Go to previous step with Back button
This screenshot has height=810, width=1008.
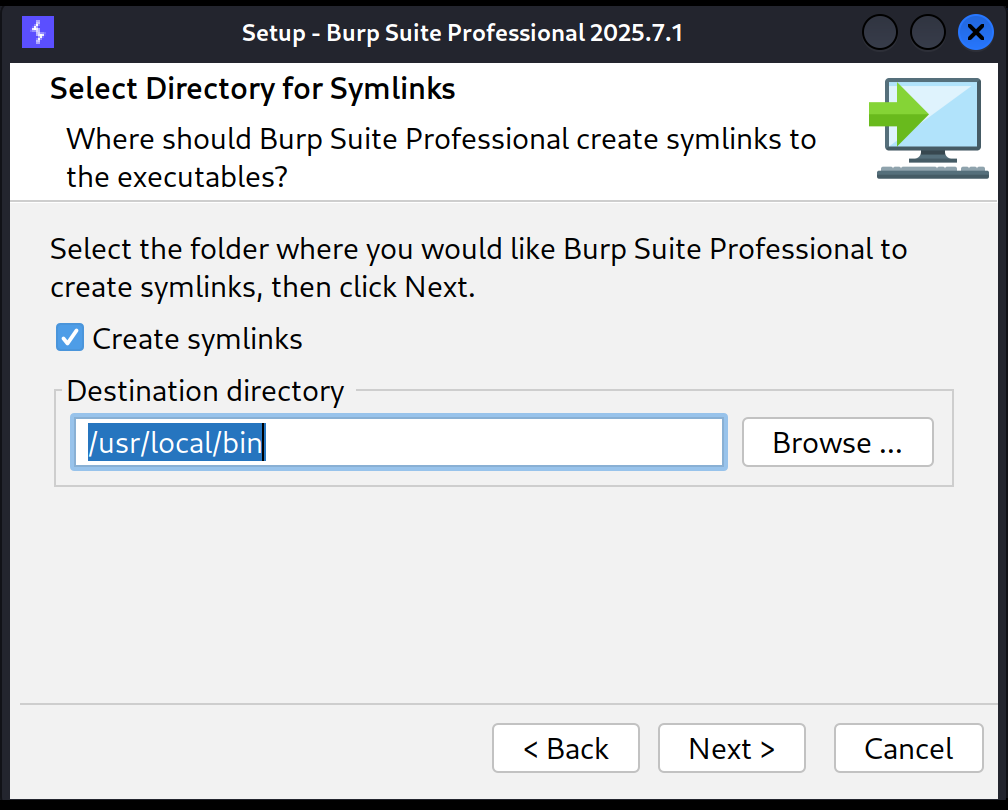click(x=565, y=748)
